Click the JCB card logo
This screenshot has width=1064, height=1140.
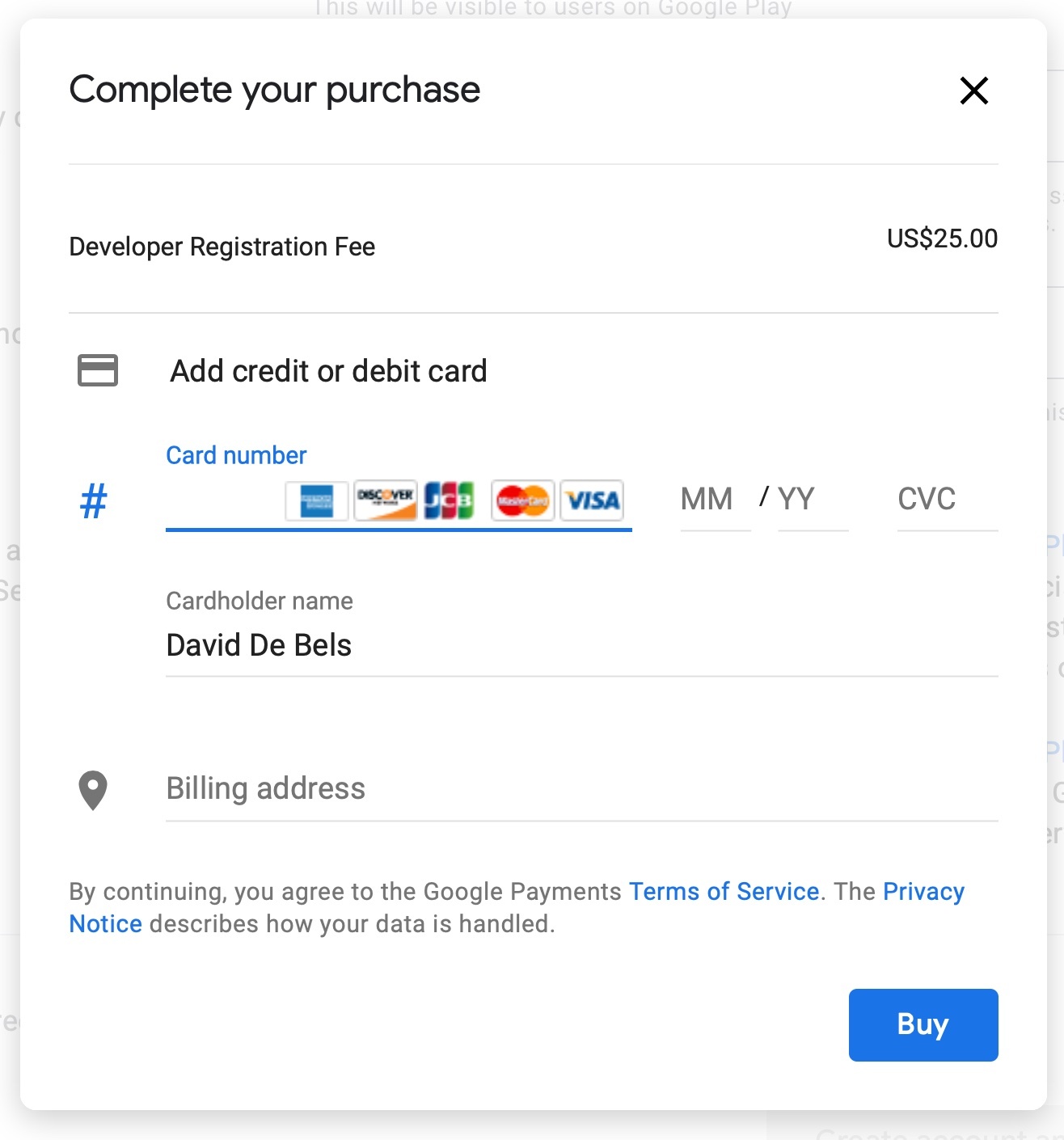tap(449, 501)
